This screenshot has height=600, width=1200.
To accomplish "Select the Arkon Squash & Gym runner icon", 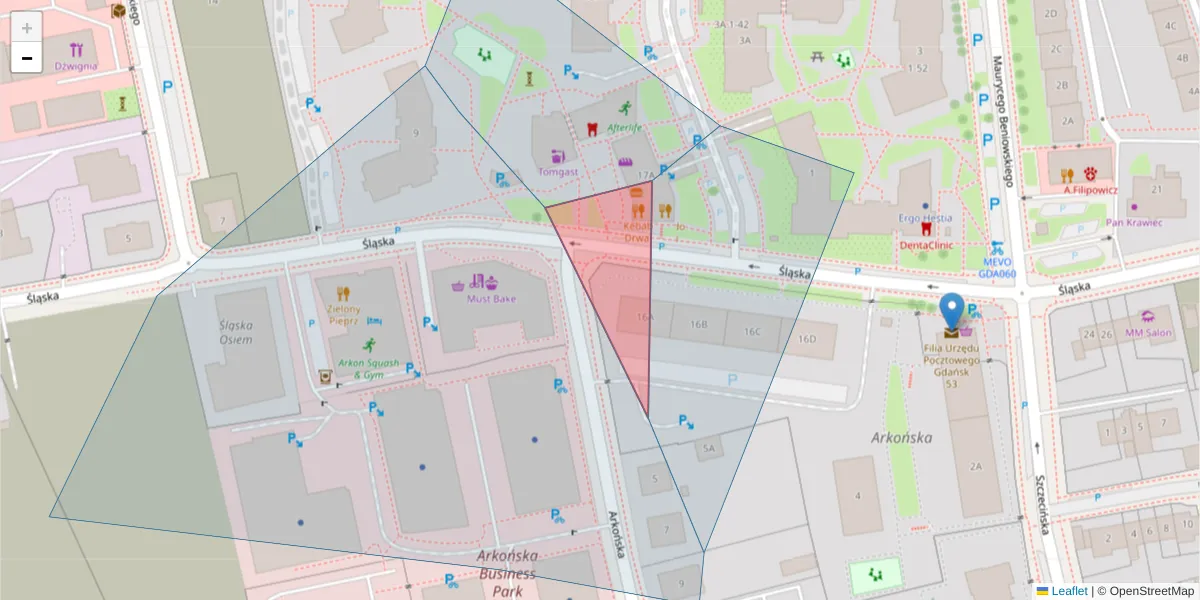I will click(368, 345).
